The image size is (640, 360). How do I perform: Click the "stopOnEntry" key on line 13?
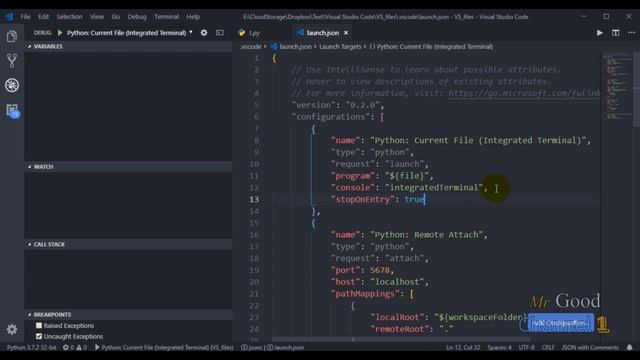(x=363, y=199)
